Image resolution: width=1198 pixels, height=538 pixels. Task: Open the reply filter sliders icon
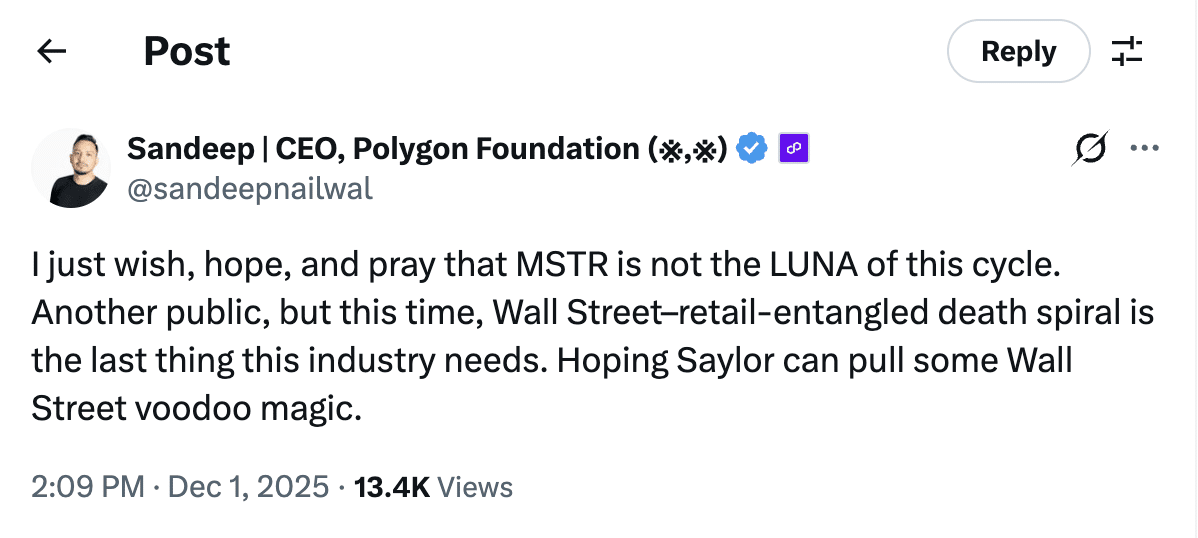[x=1127, y=51]
